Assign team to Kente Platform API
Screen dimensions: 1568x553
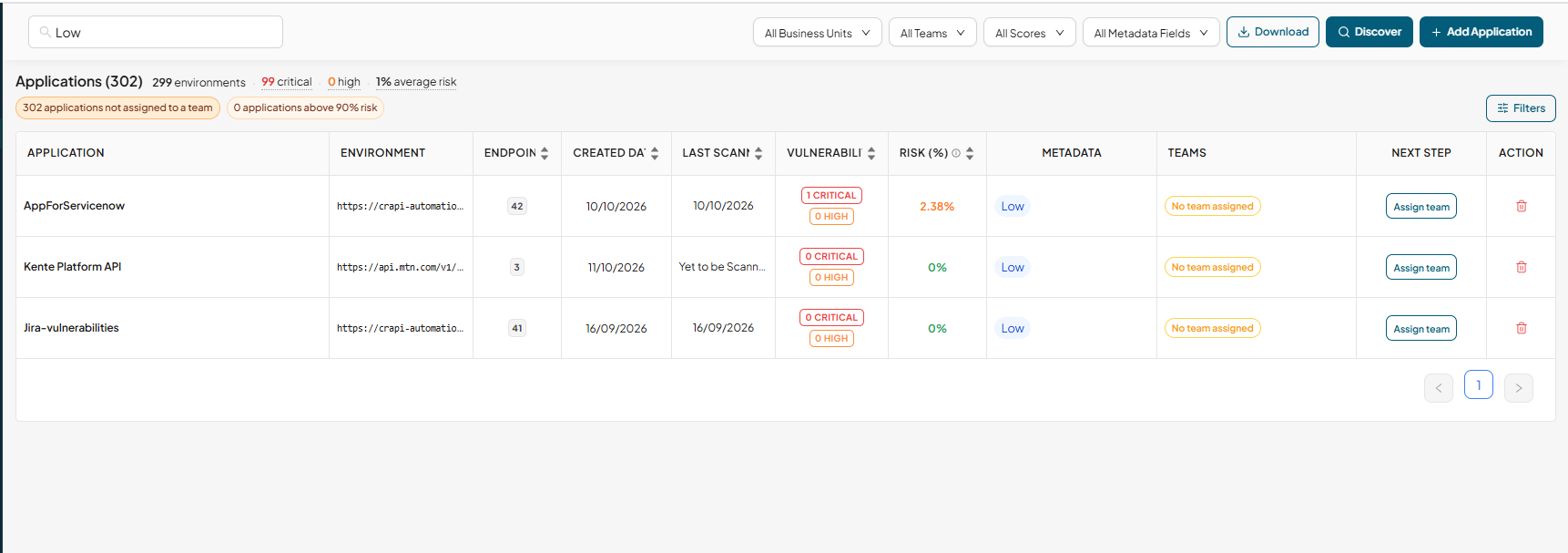tap(1421, 267)
